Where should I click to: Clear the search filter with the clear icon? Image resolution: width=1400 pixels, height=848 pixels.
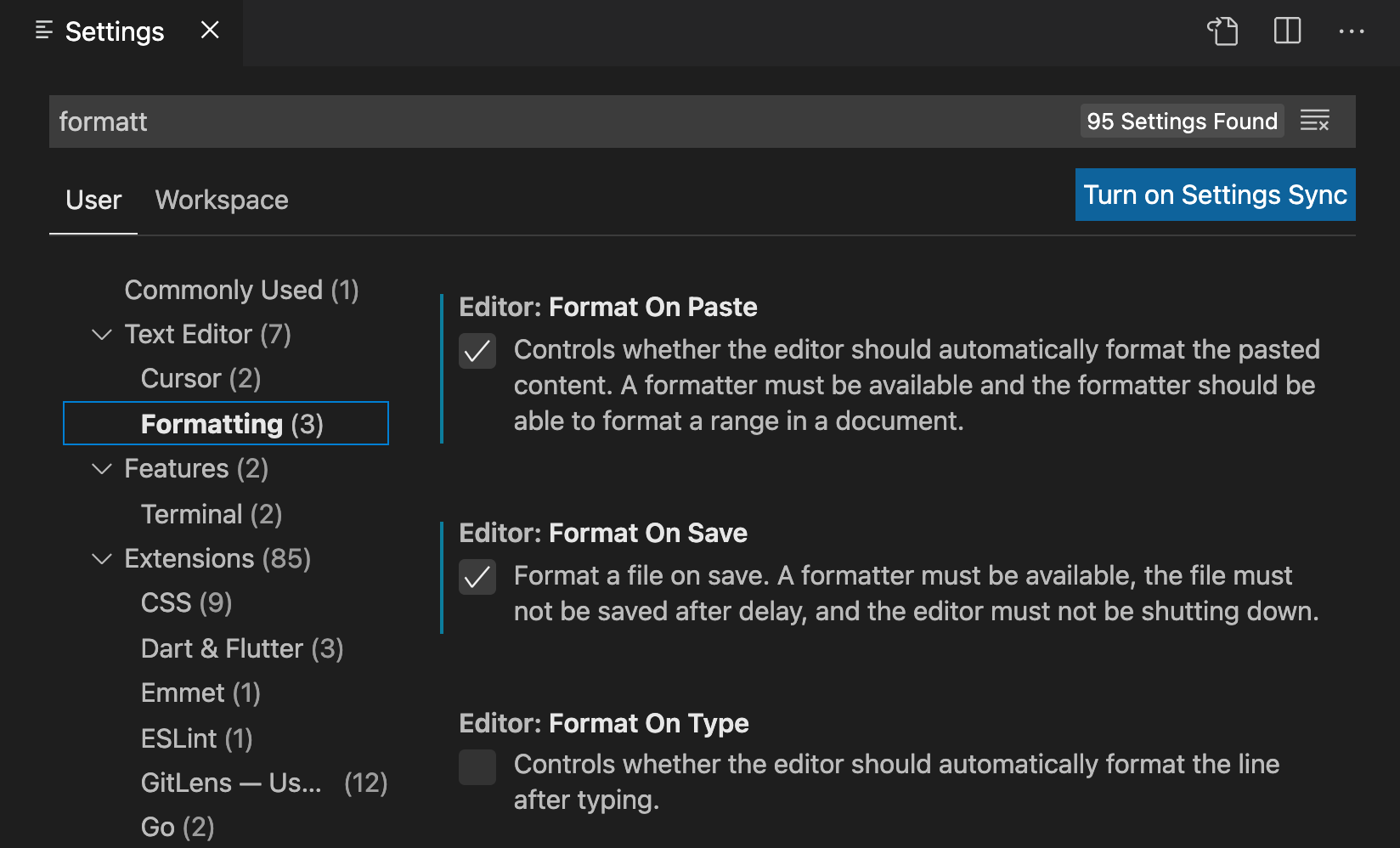1315,121
